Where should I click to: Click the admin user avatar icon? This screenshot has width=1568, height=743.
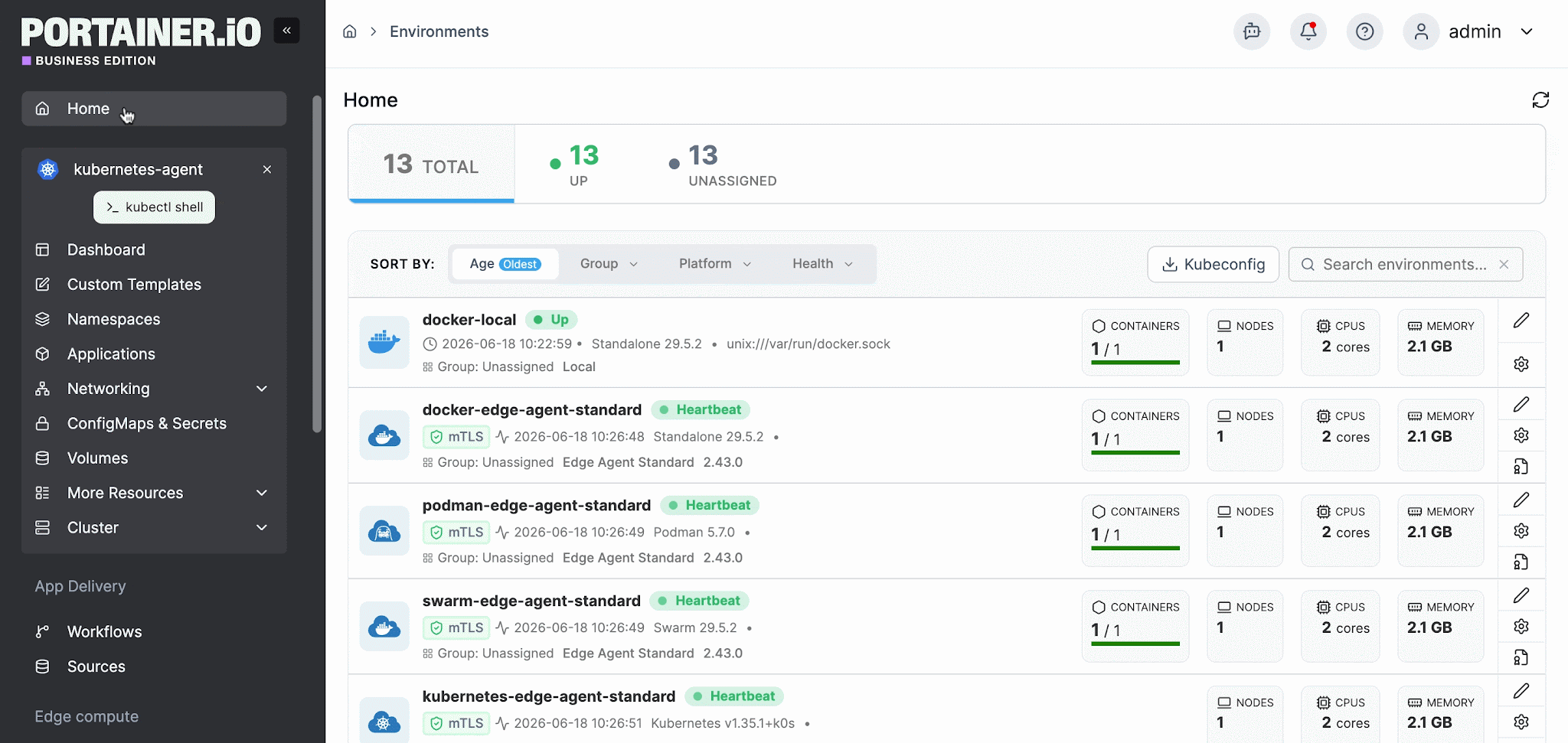1421,31
